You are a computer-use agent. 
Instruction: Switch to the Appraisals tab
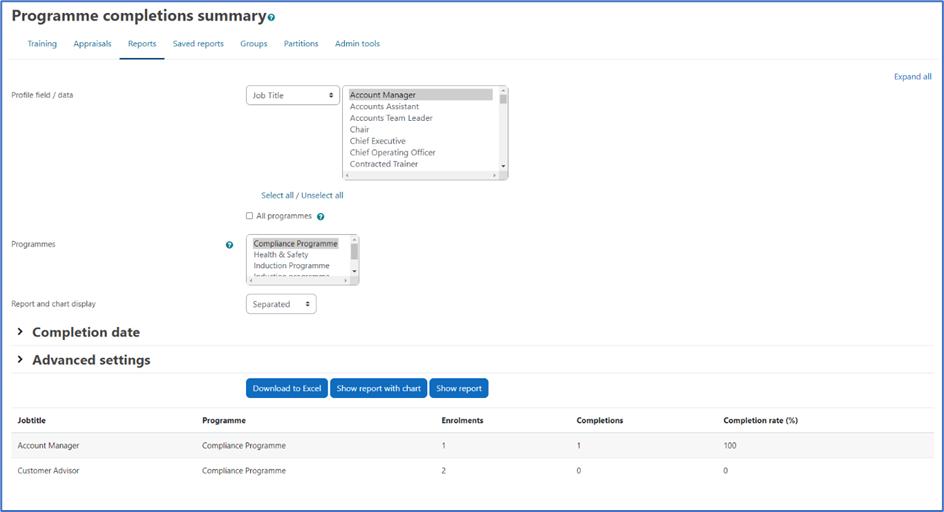[x=92, y=43]
